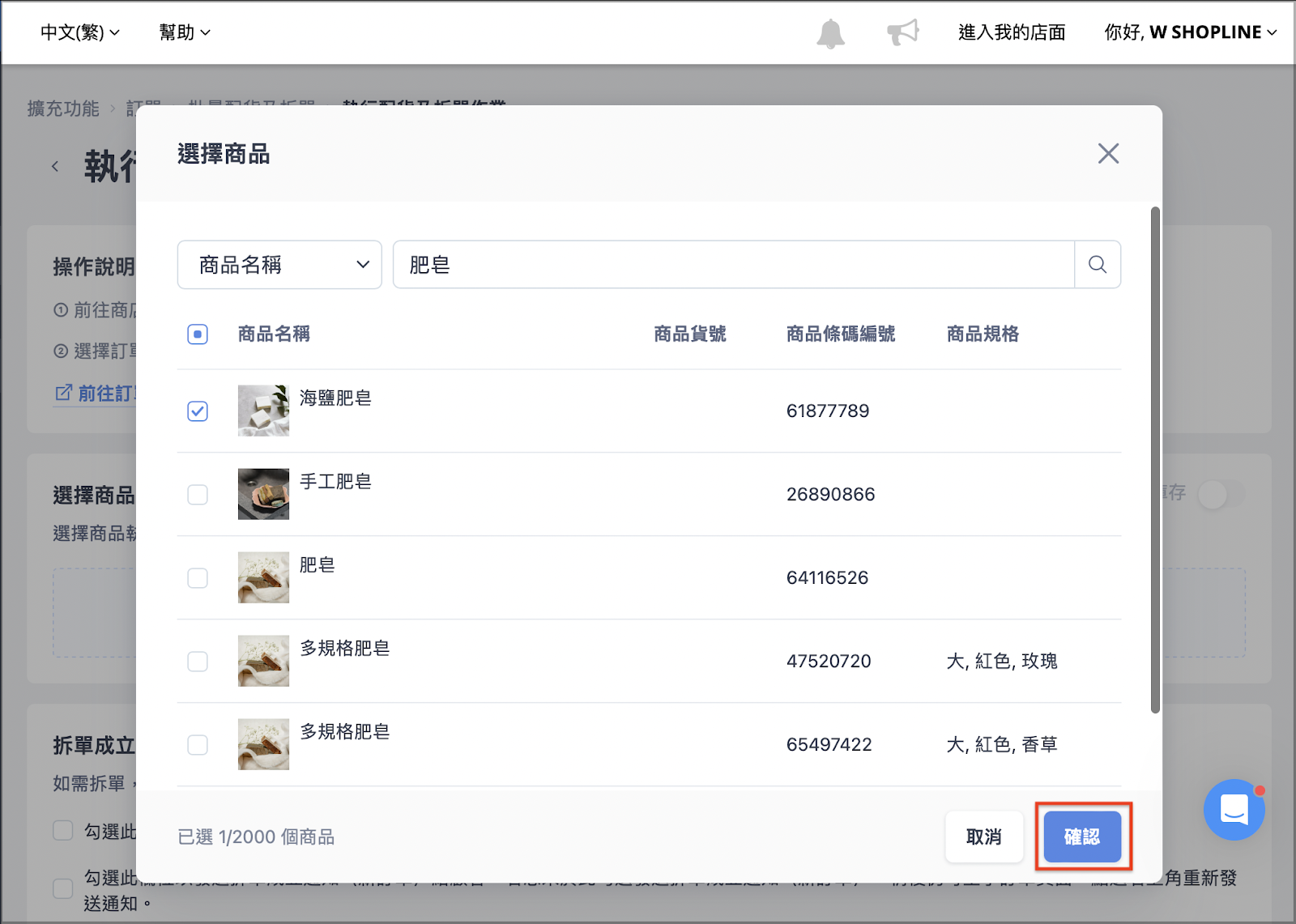
Task: Check the 多規格肥皂 香草 variant checkbox
Action: coord(198,745)
